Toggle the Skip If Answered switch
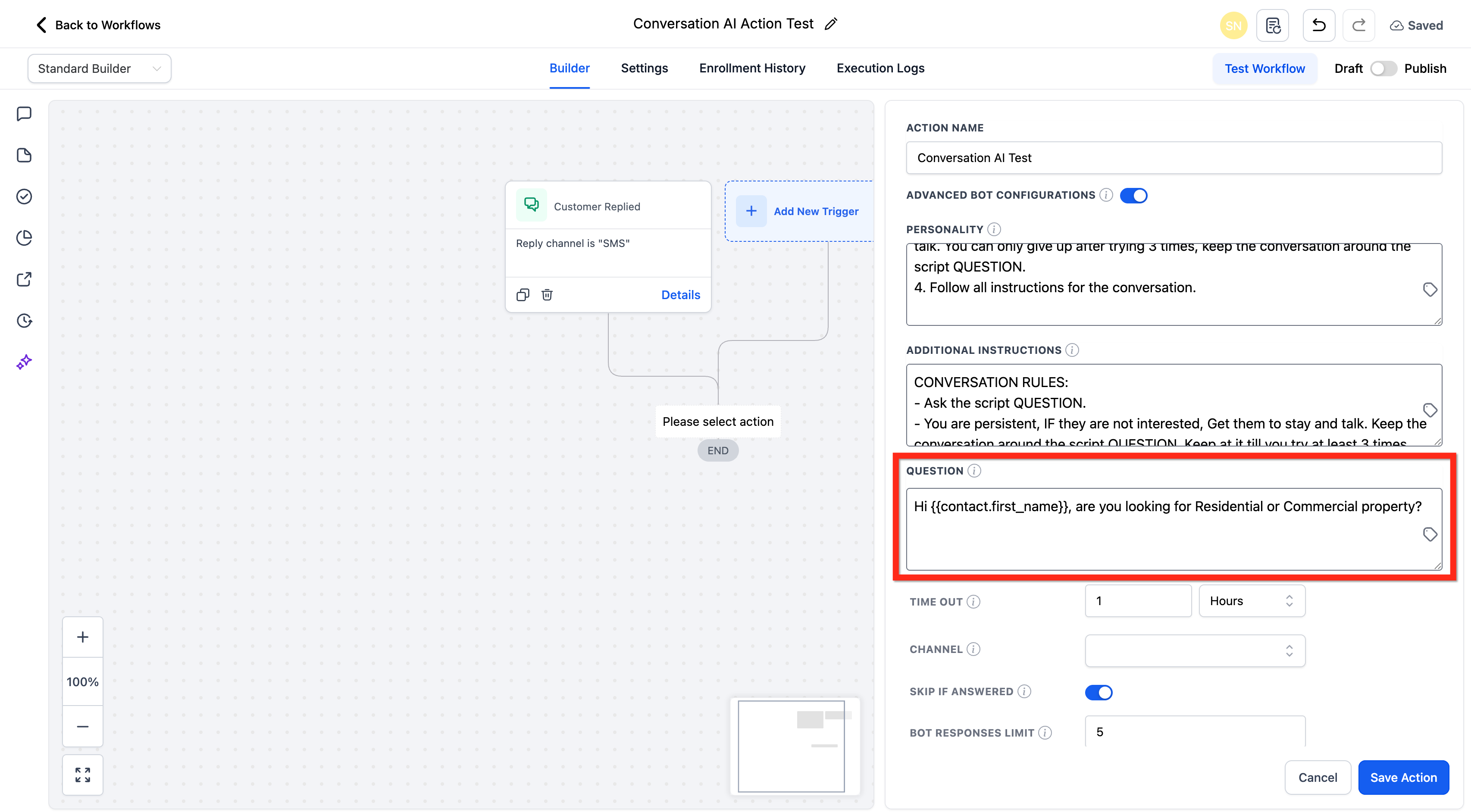1471x812 pixels. (x=1099, y=692)
